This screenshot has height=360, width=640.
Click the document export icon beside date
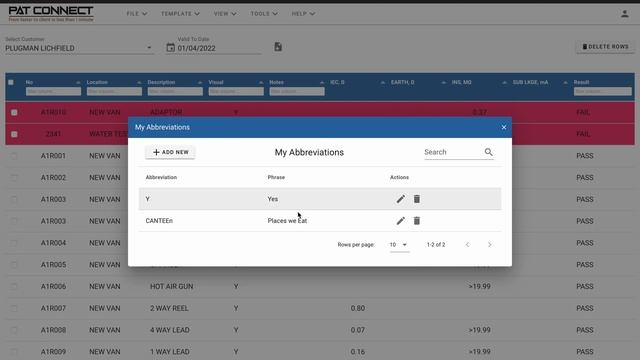278,47
